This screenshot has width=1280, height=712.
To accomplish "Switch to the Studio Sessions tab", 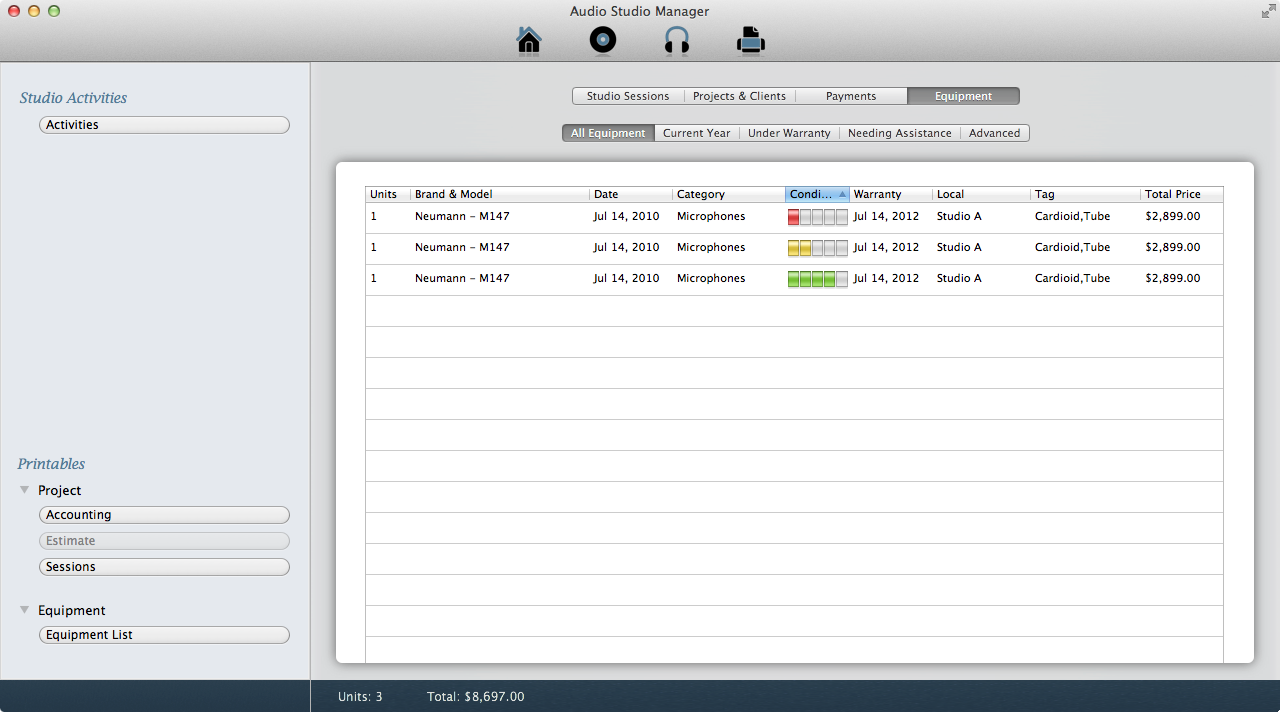I will (628, 96).
